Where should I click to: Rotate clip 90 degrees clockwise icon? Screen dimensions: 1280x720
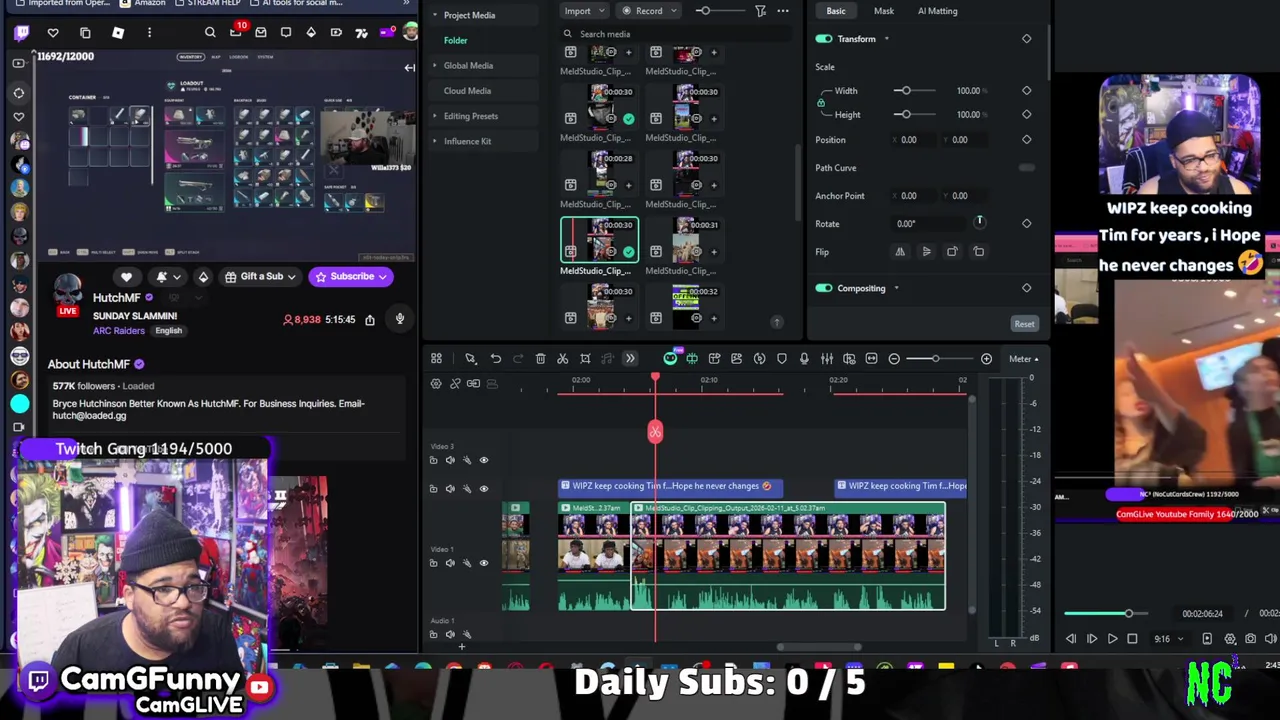952,252
